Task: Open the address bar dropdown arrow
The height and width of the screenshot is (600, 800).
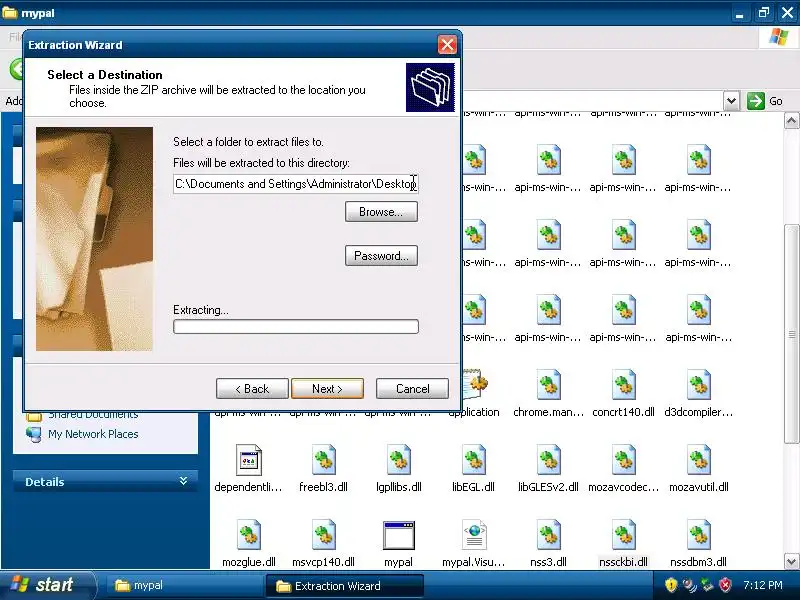Action: 731,101
